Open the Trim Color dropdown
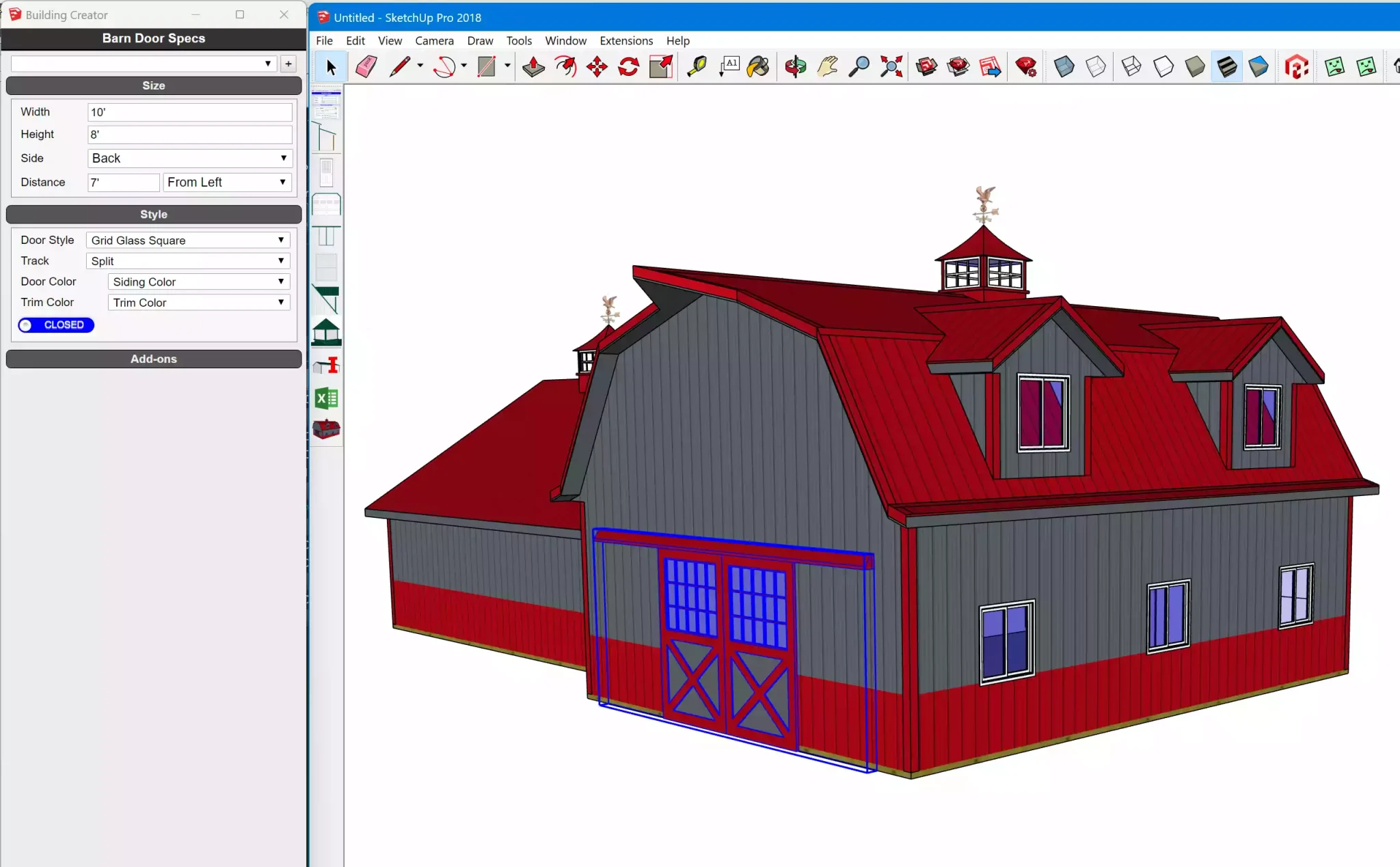The image size is (1400, 867). (199, 303)
